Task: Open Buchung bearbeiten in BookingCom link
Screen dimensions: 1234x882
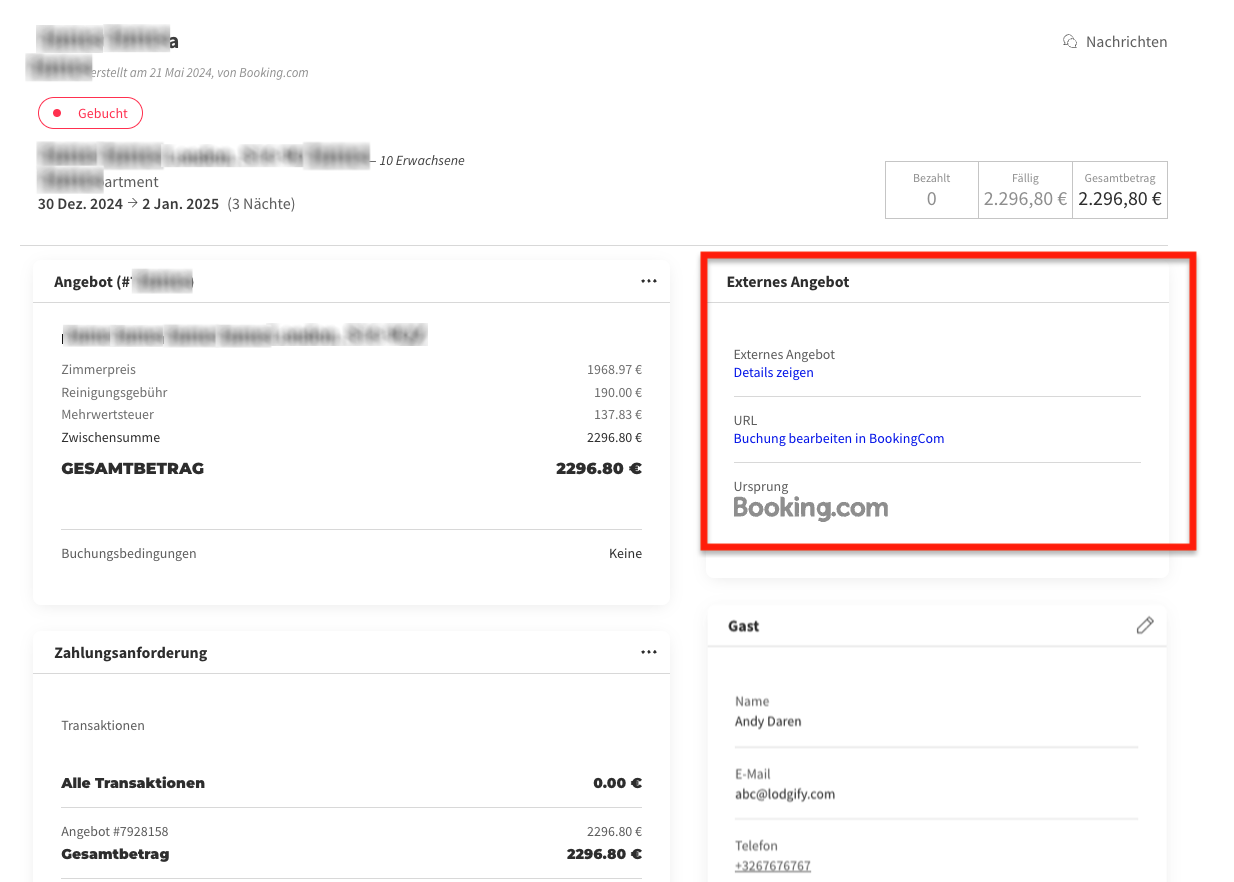Action: click(x=838, y=439)
